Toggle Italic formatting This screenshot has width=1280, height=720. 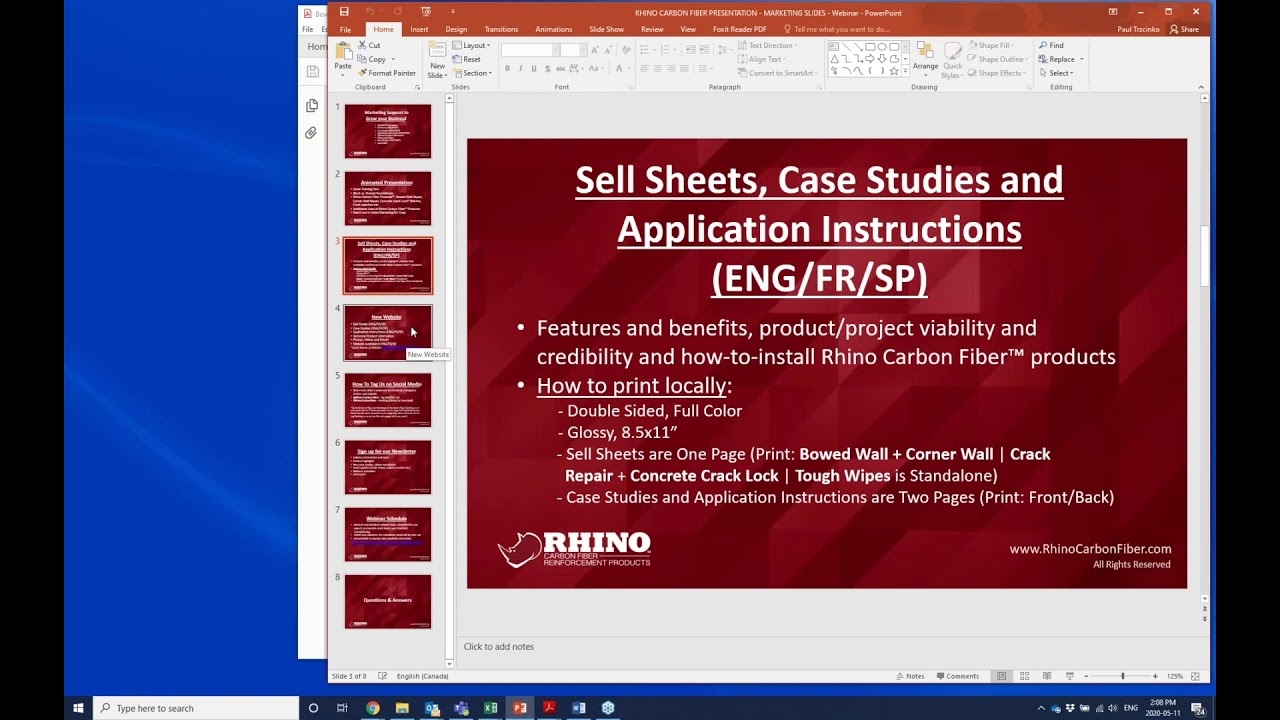520,68
